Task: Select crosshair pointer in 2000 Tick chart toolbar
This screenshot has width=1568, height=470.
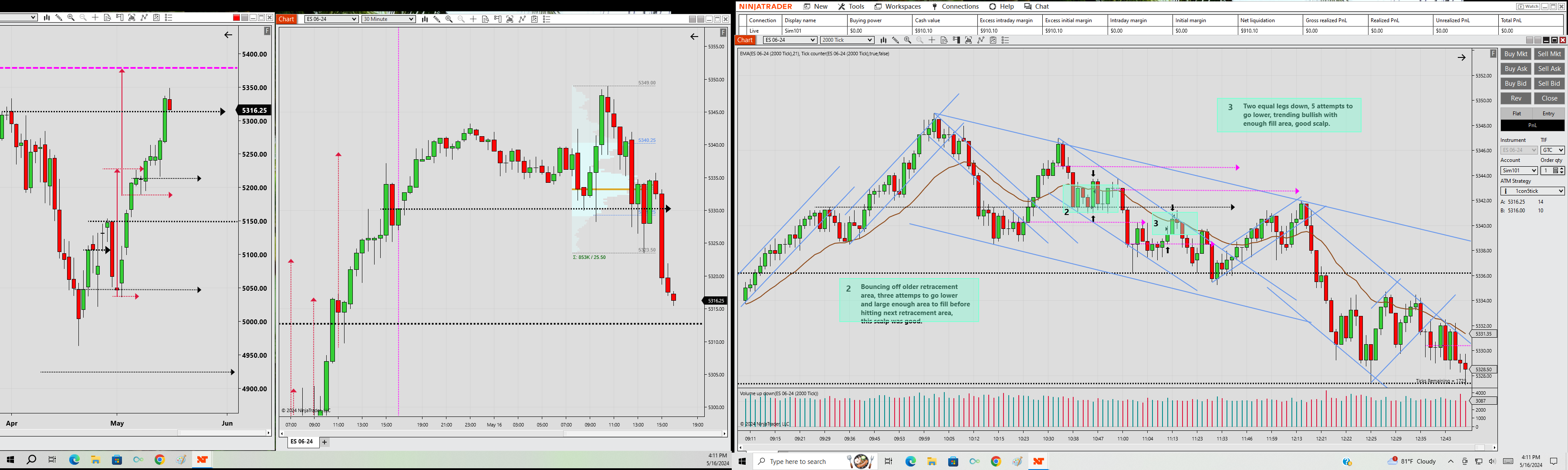Action: [x=932, y=40]
